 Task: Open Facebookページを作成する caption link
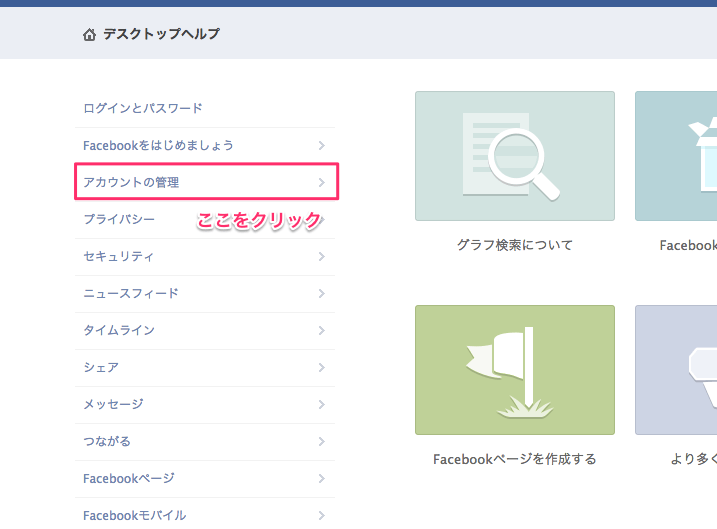(x=515, y=459)
